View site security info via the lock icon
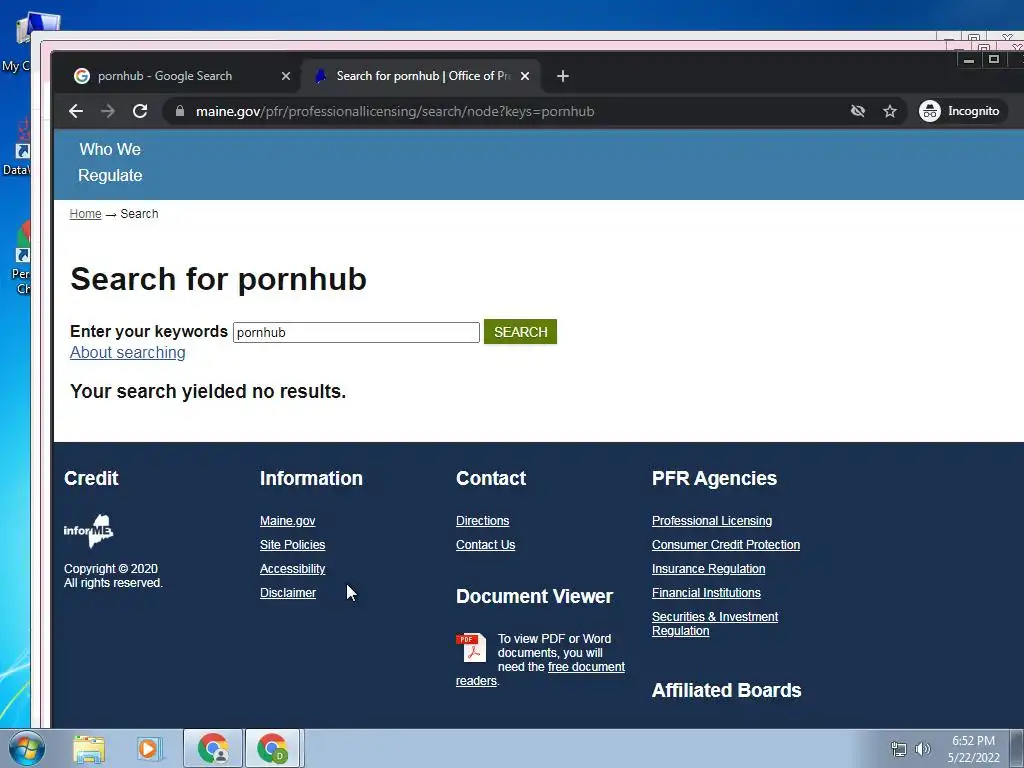1024x768 pixels. (180, 111)
